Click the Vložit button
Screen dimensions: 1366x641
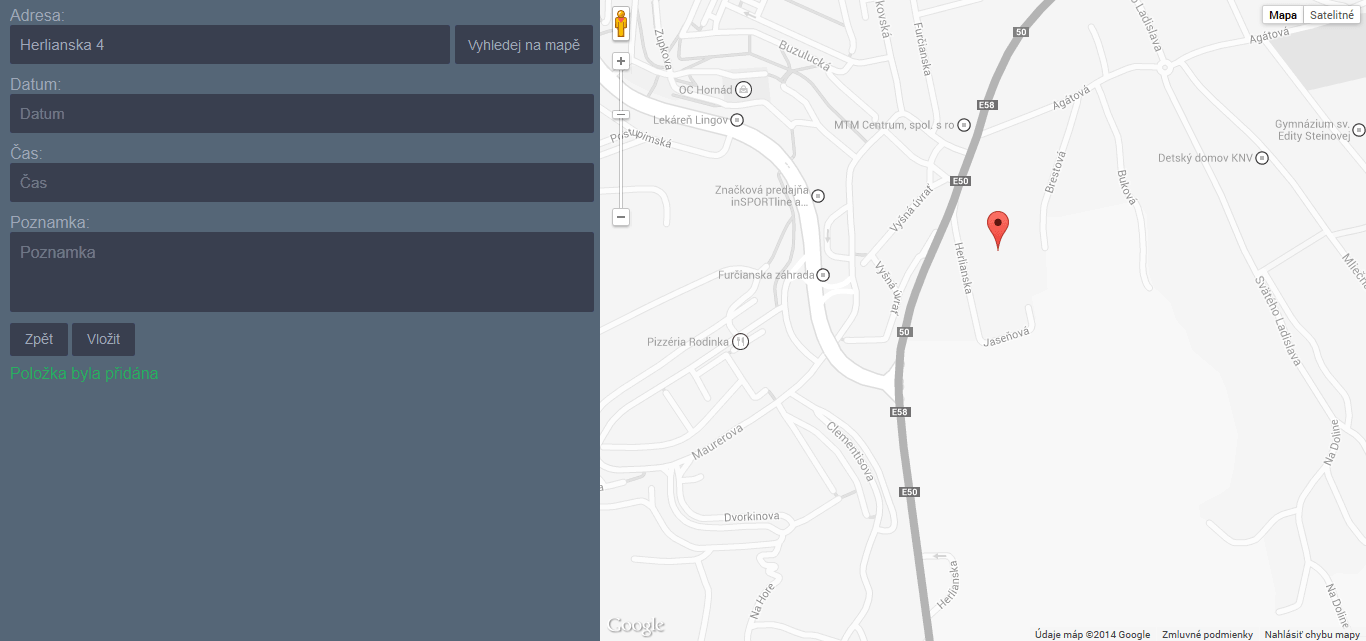point(103,339)
